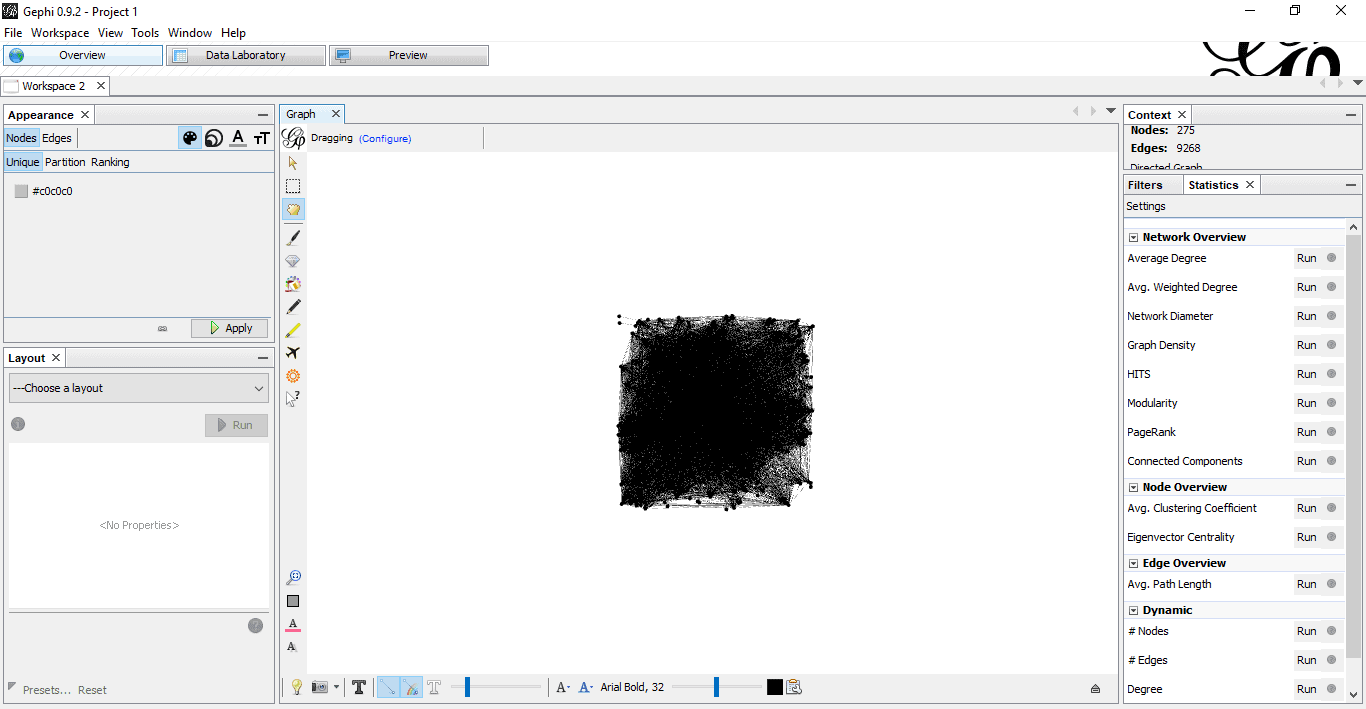Expand the bottom settings panel arrow
1366x709 pixels.
pos(1095,688)
